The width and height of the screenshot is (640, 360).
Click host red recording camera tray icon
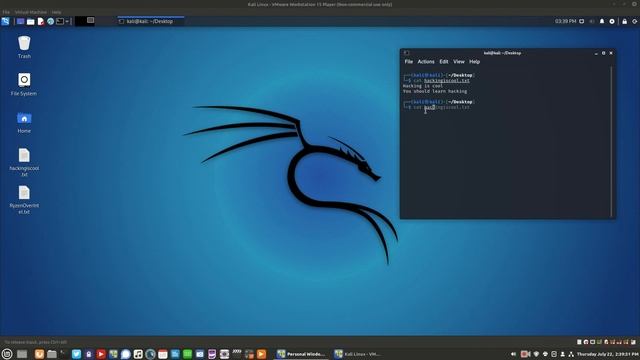(525, 354)
